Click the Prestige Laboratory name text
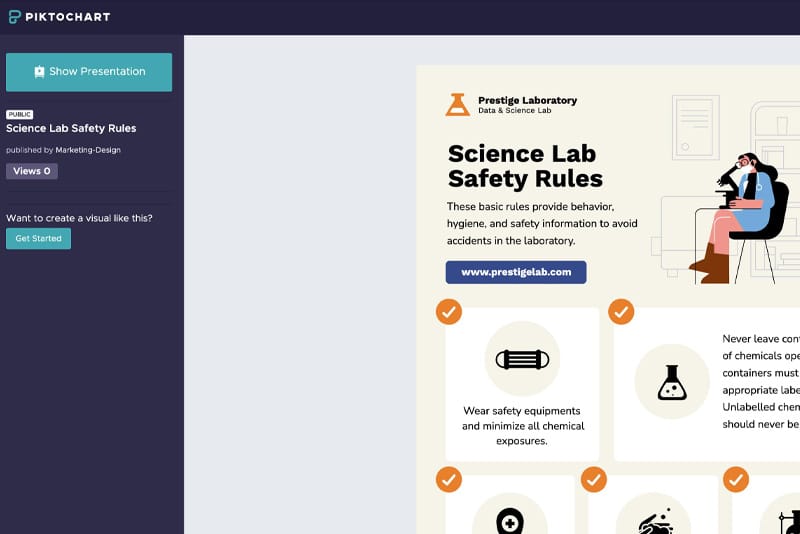The height and width of the screenshot is (534, 800). pyautogui.click(x=528, y=100)
